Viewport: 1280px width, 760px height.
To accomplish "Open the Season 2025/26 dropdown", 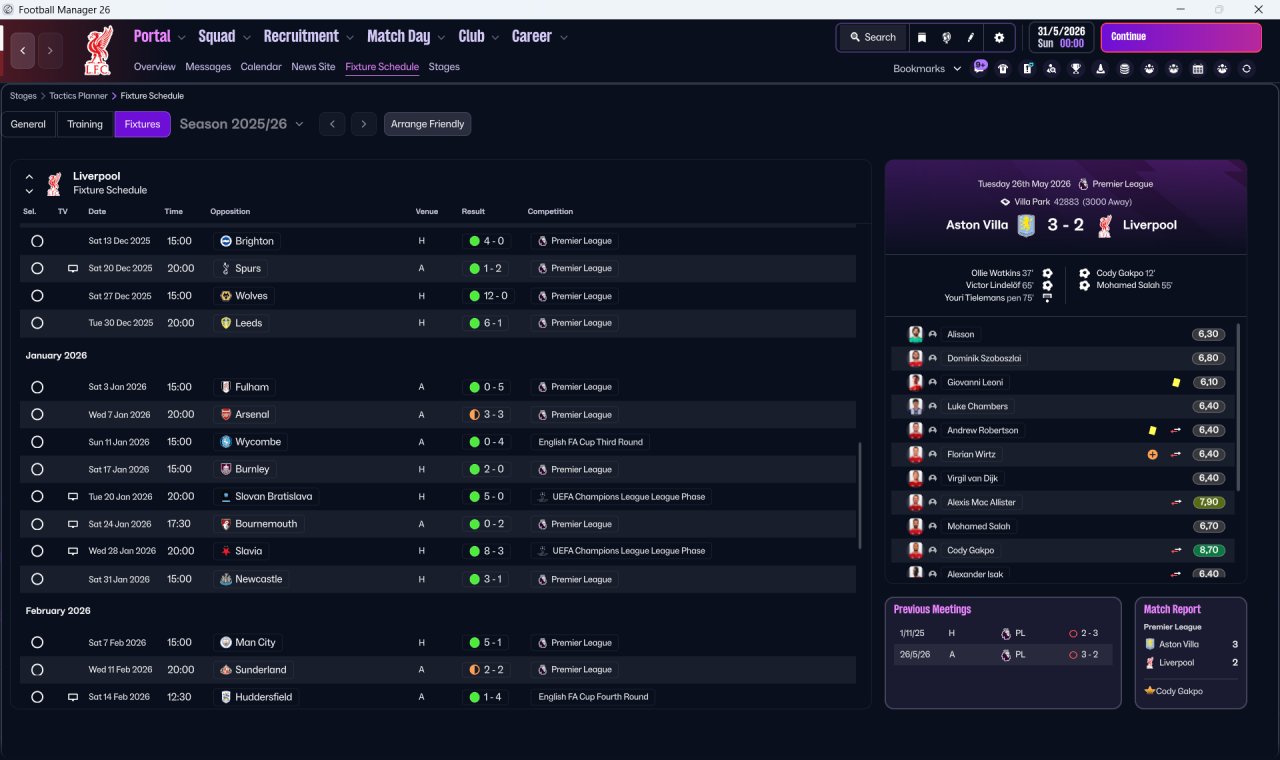I will pos(241,124).
